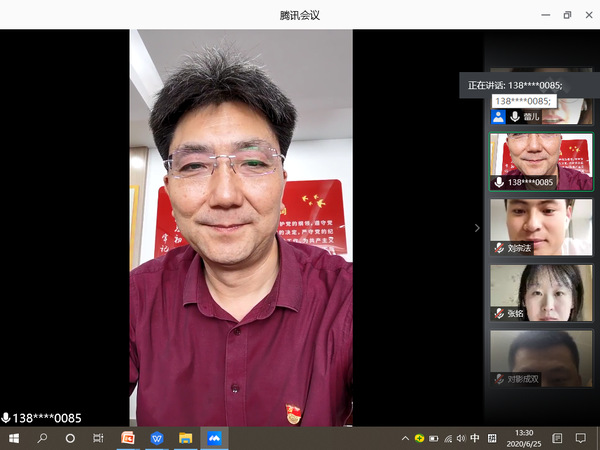Image resolution: width=600 pixels, height=450 pixels.
Task: Open the WPS app on the taskbar
Action: [157, 438]
